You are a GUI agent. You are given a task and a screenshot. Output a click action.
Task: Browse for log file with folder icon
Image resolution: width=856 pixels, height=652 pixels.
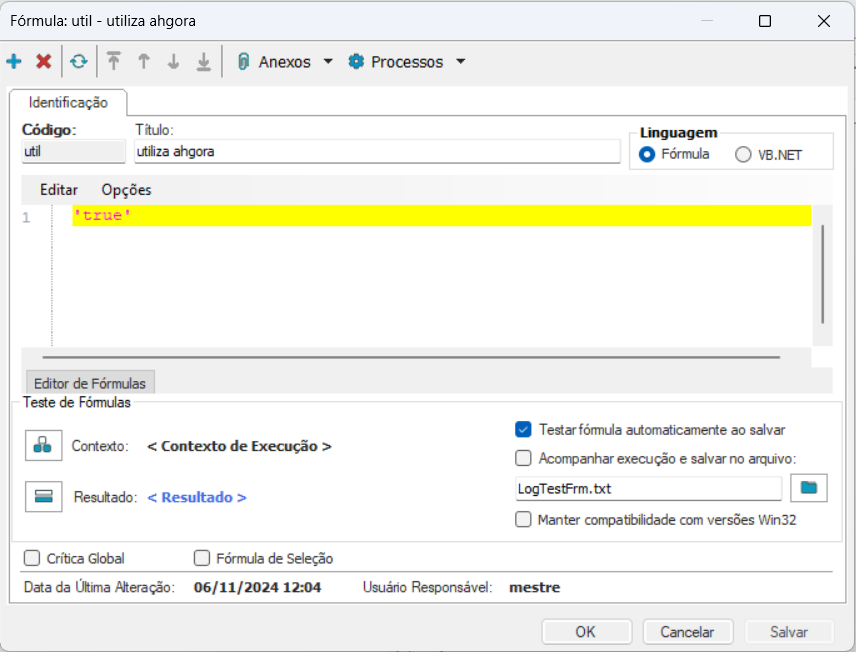tap(809, 488)
